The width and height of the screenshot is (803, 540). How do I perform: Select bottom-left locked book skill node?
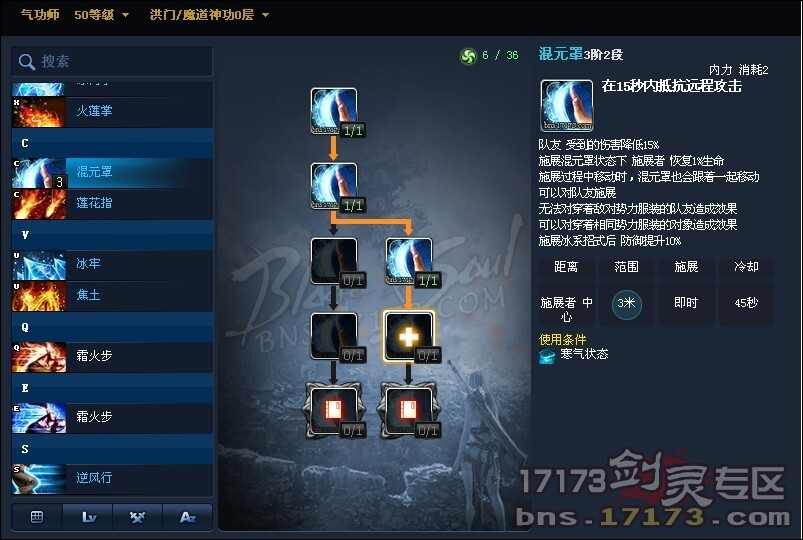tap(333, 411)
